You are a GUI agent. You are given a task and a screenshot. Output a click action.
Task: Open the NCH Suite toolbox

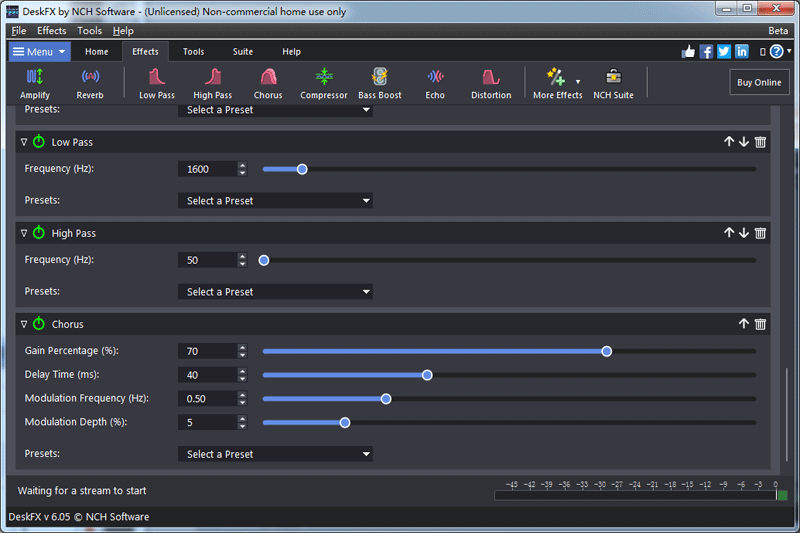[x=613, y=84]
